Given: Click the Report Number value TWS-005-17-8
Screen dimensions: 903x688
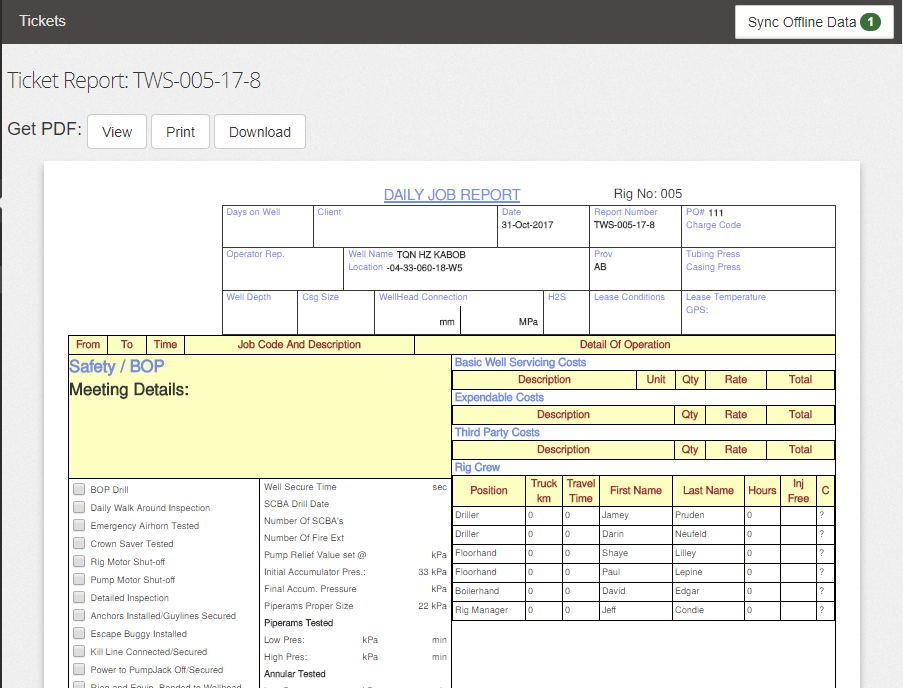Looking at the screenshot, I should (x=624, y=225).
